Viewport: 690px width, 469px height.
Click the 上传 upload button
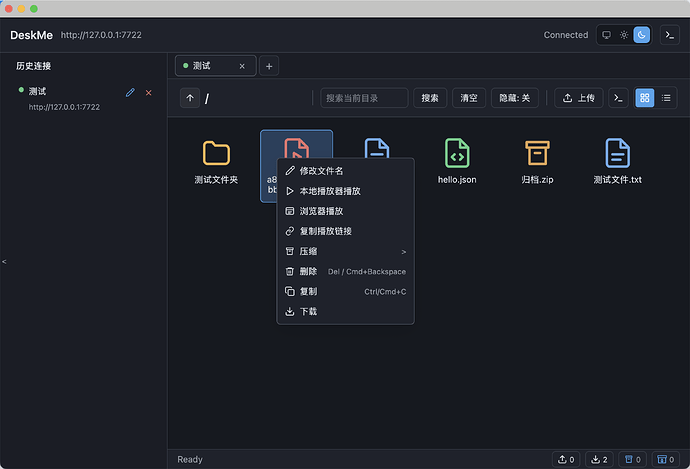point(579,98)
